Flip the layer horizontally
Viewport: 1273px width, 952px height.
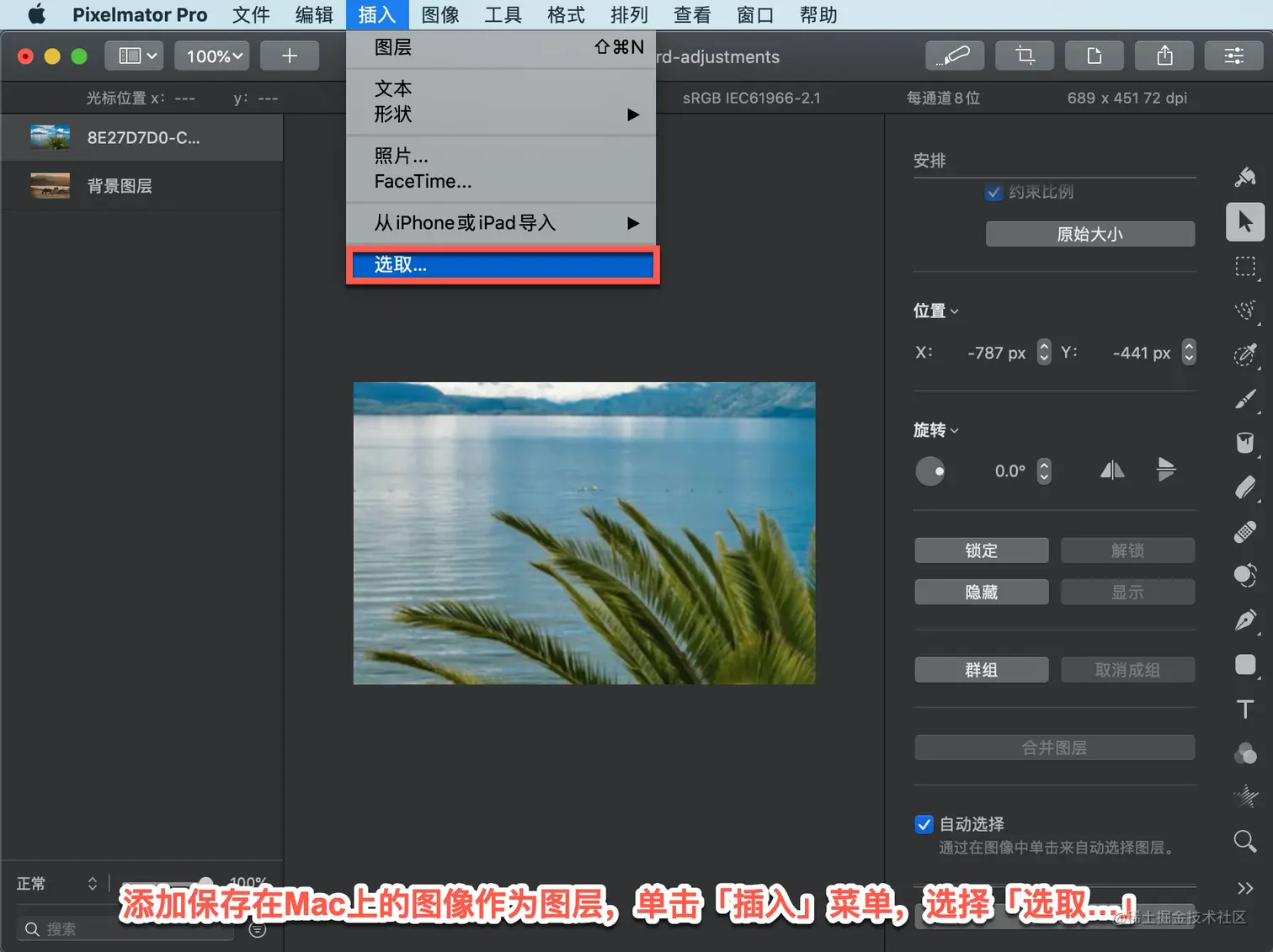coord(1112,471)
